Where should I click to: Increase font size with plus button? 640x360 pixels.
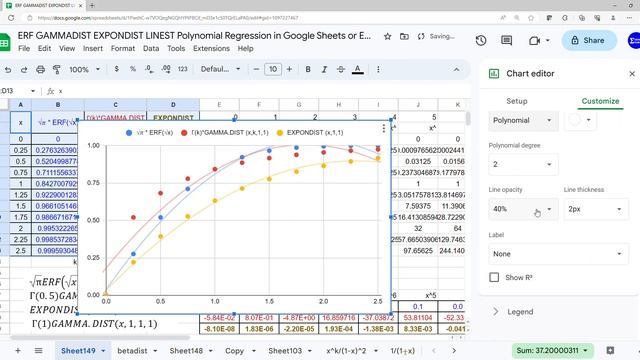289,69
